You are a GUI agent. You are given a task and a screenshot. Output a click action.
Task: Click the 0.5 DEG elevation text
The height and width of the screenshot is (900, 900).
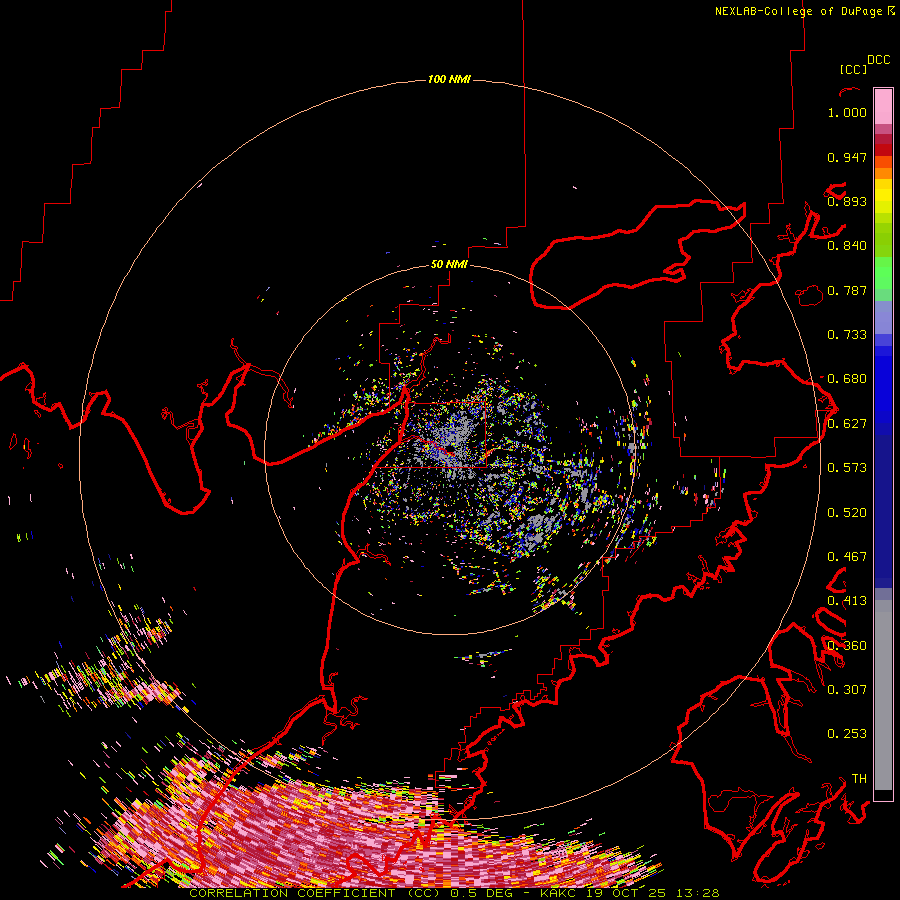481,893
